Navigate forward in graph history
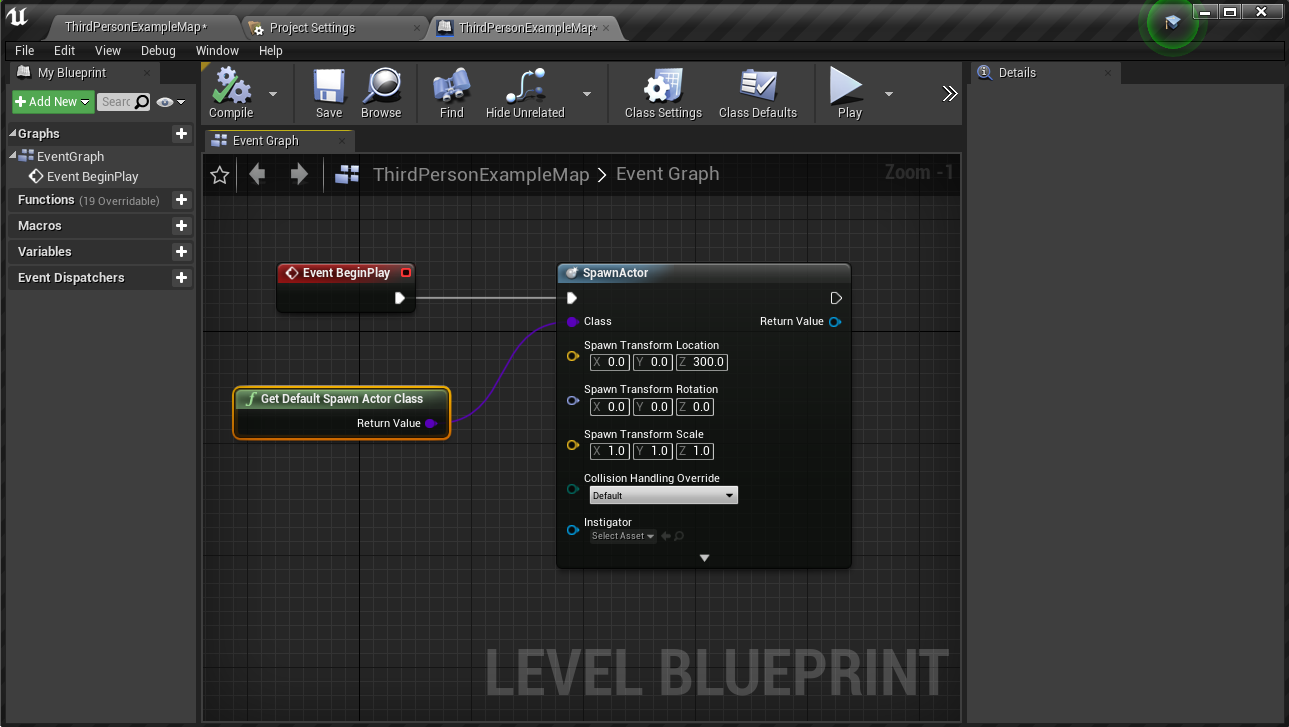The image size is (1289, 727). pyautogui.click(x=299, y=174)
